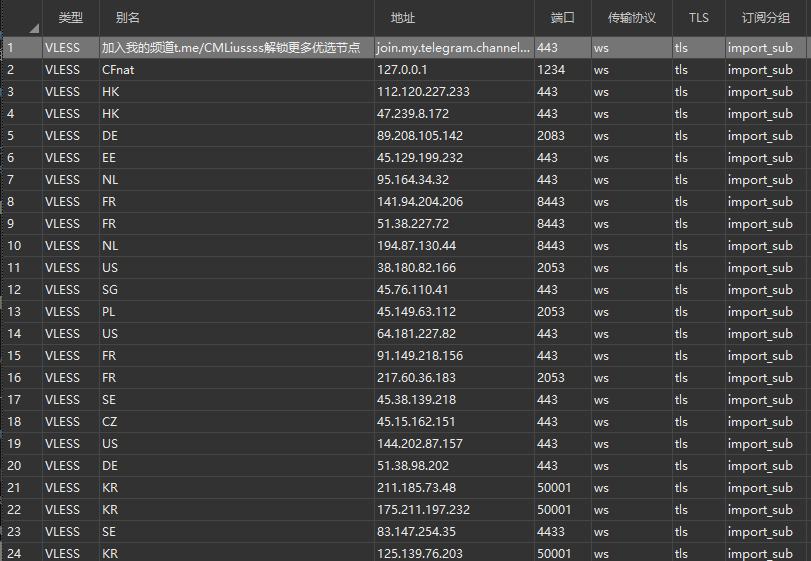Select the PL server row
Screen dimensions: 811x561
tap(109, 312)
